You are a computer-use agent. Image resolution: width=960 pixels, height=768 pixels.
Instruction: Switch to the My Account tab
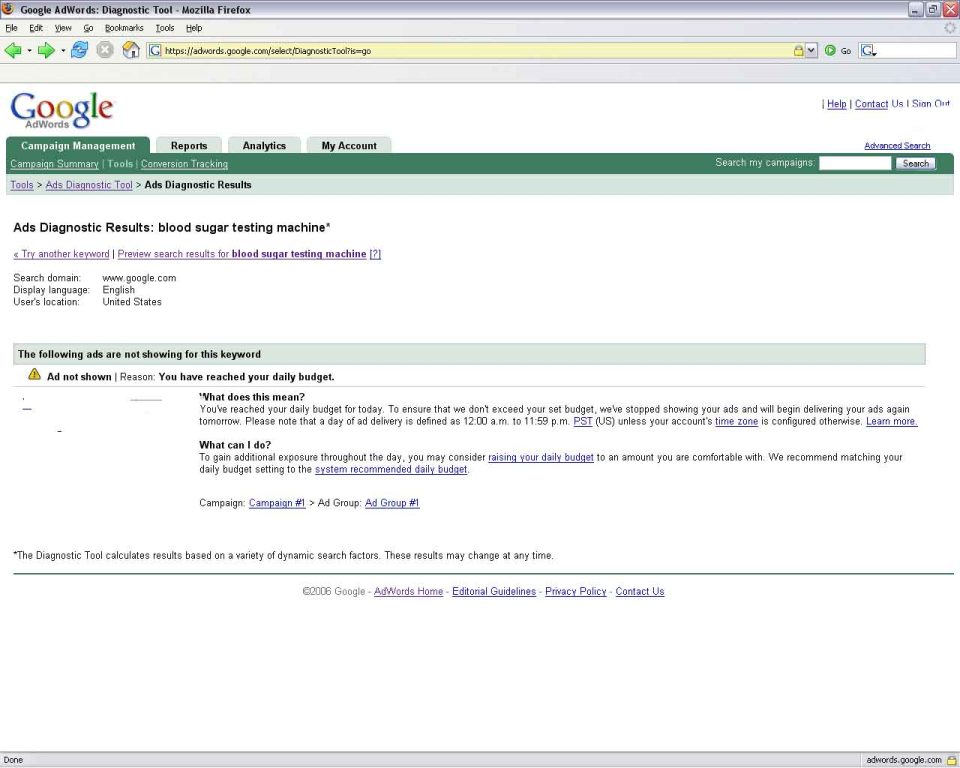(349, 145)
